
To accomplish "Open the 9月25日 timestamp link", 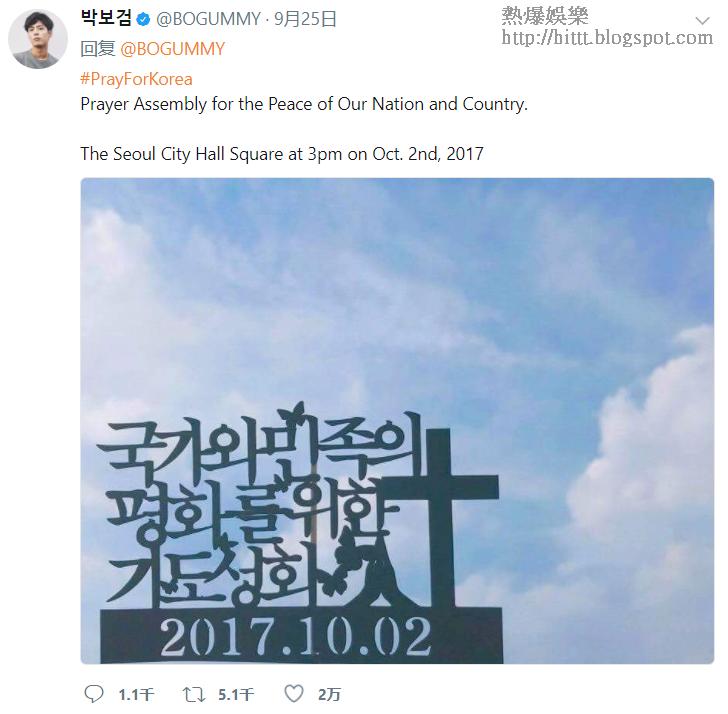I will pos(305,19).
